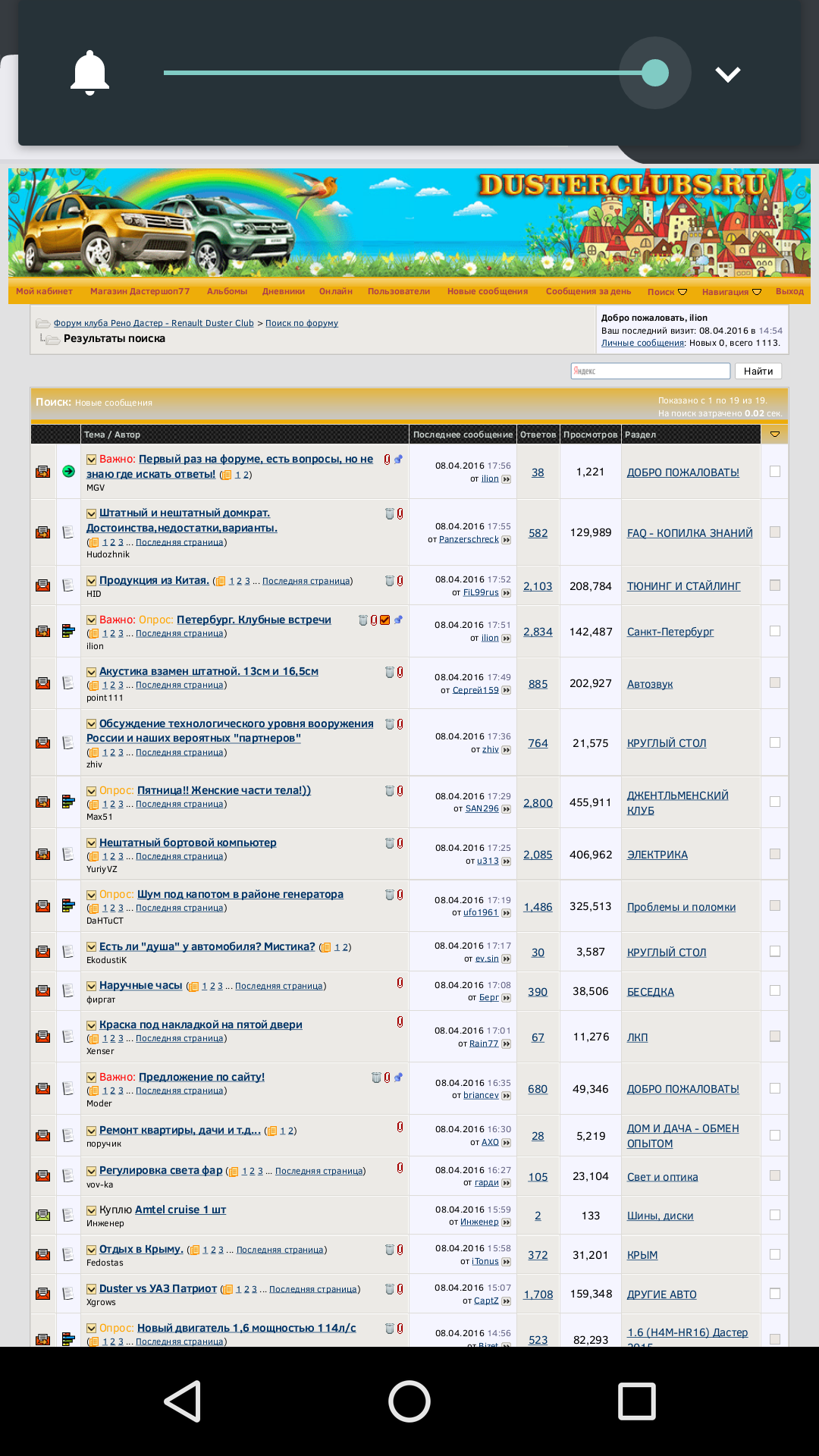Check the box for Наручные часы thread
Image resolution: width=819 pixels, height=1456 pixels.
click(x=775, y=990)
